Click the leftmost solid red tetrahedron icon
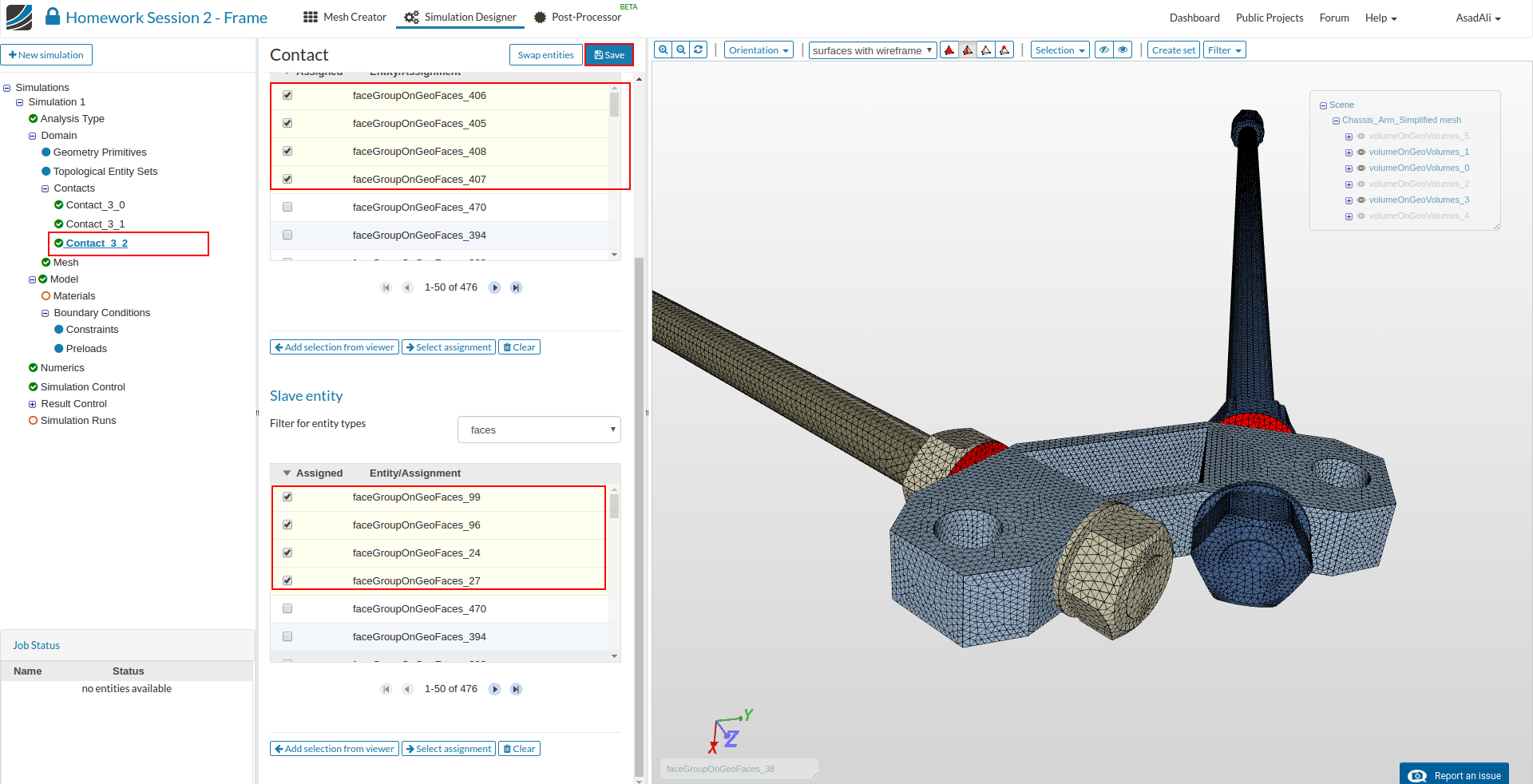This screenshot has width=1533, height=784. tap(949, 50)
